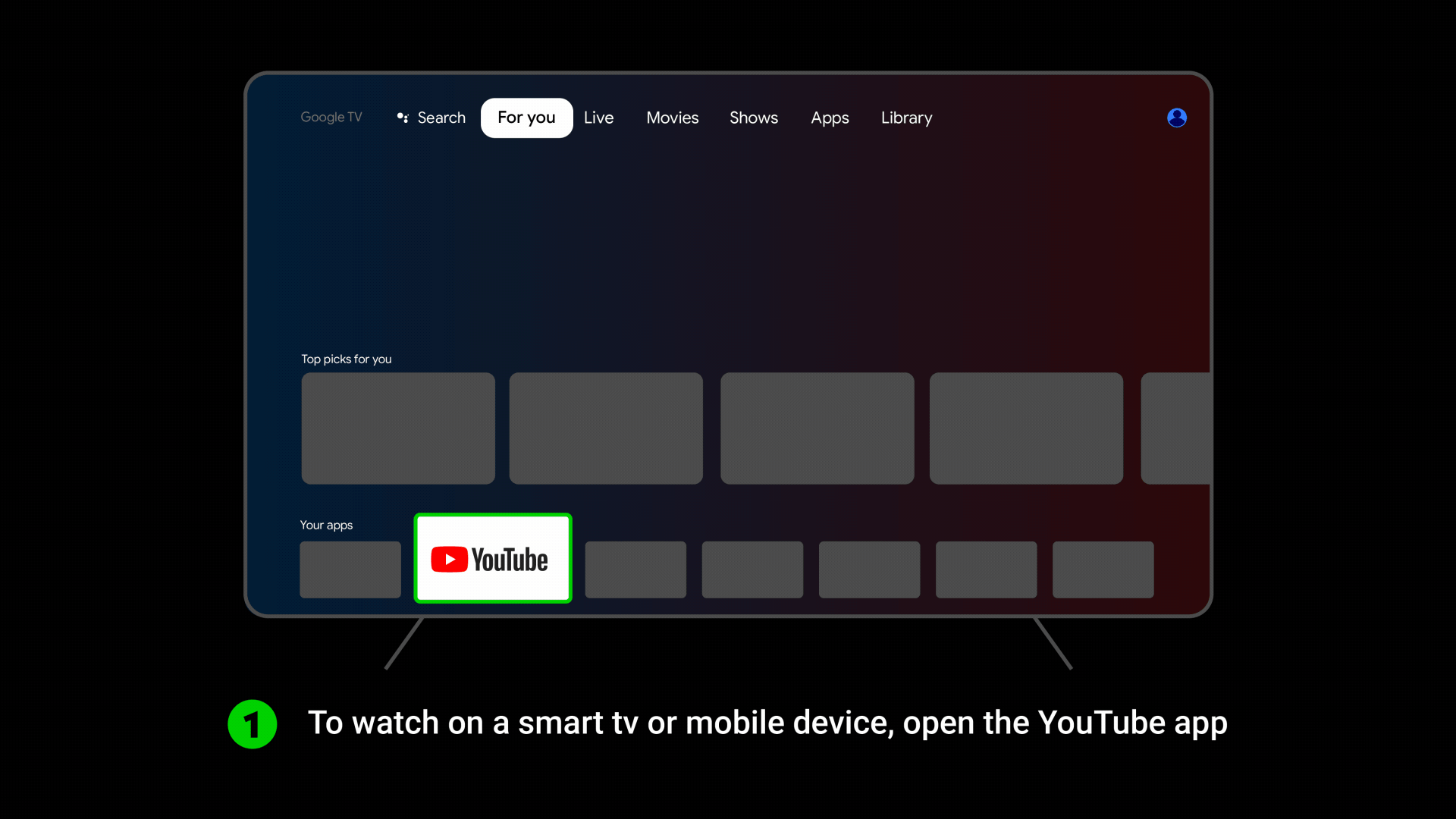This screenshot has width=1456, height=819.
Task: Navigate to the Movies tab
Action: pyautogui.click(x=672, y=118)
